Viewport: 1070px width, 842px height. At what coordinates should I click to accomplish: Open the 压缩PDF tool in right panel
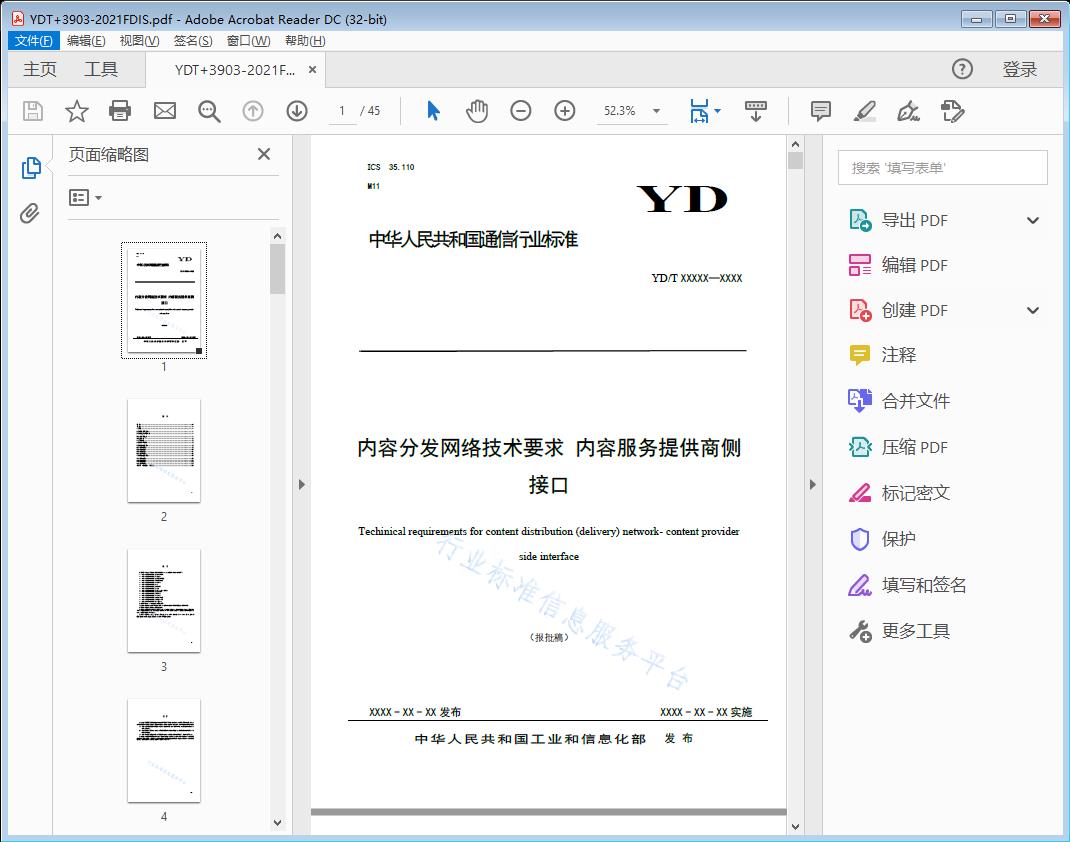click(915, 447)
